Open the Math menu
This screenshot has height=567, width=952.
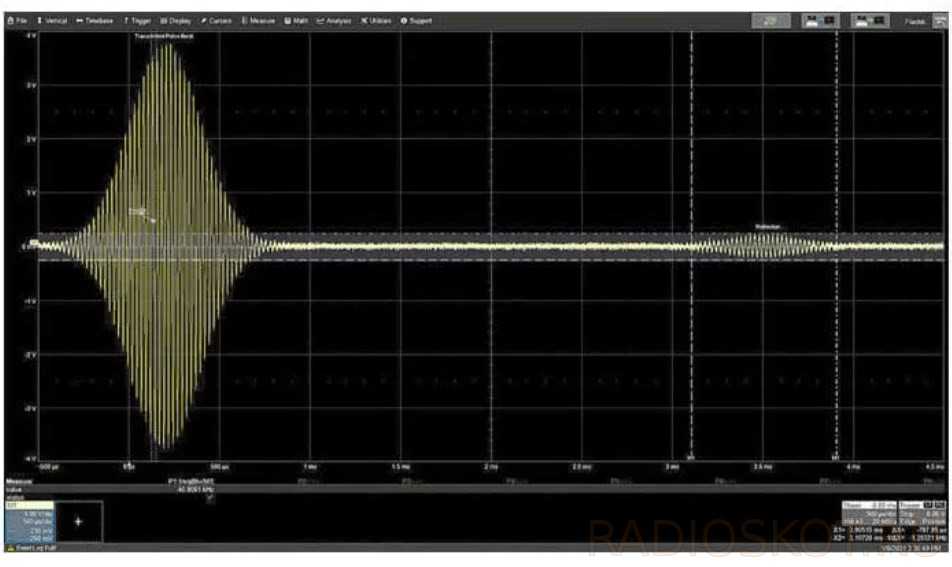(296, 20)
